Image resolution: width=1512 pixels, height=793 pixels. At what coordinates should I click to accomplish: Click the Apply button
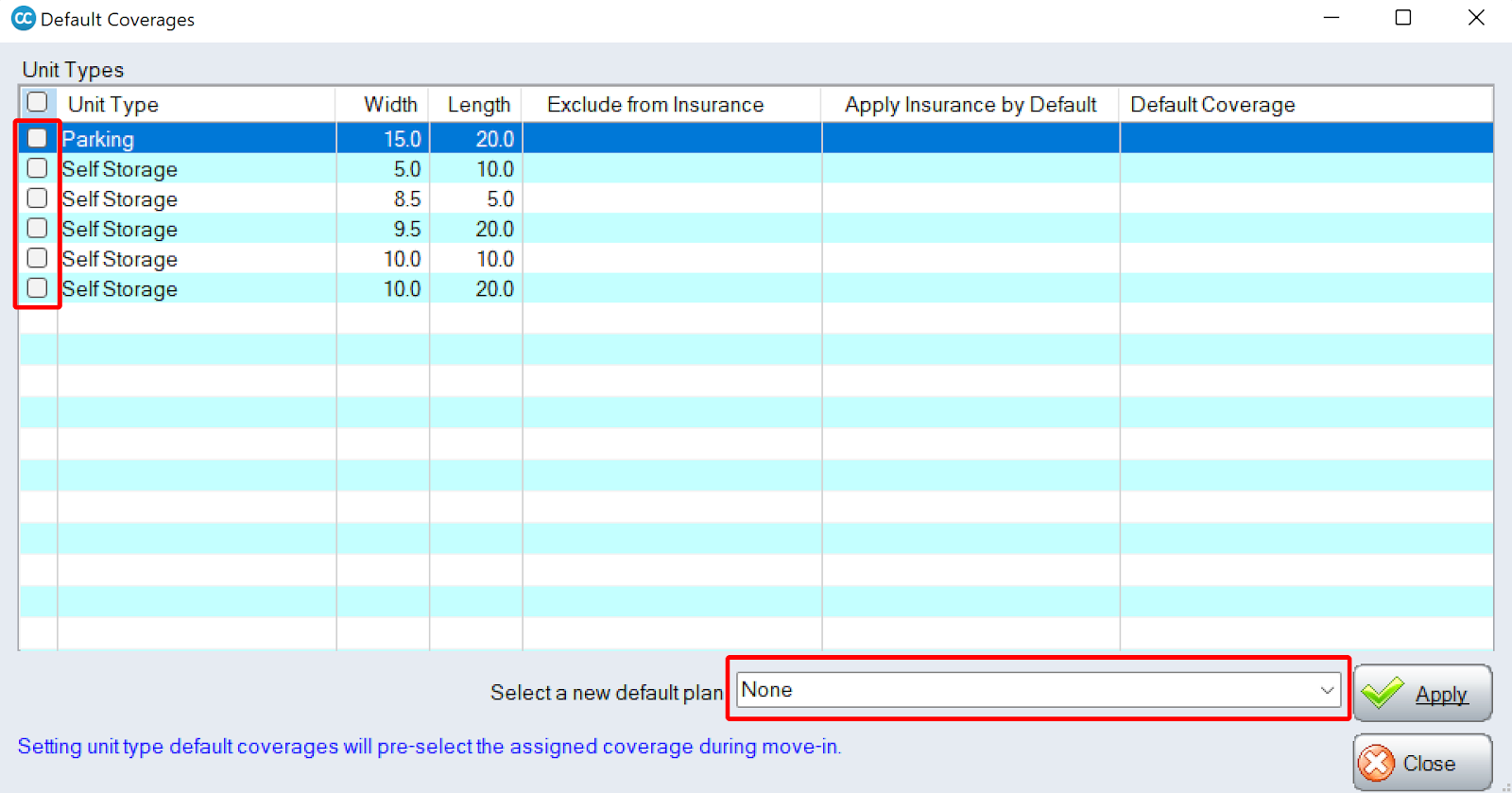click(x=1422, y=693)
